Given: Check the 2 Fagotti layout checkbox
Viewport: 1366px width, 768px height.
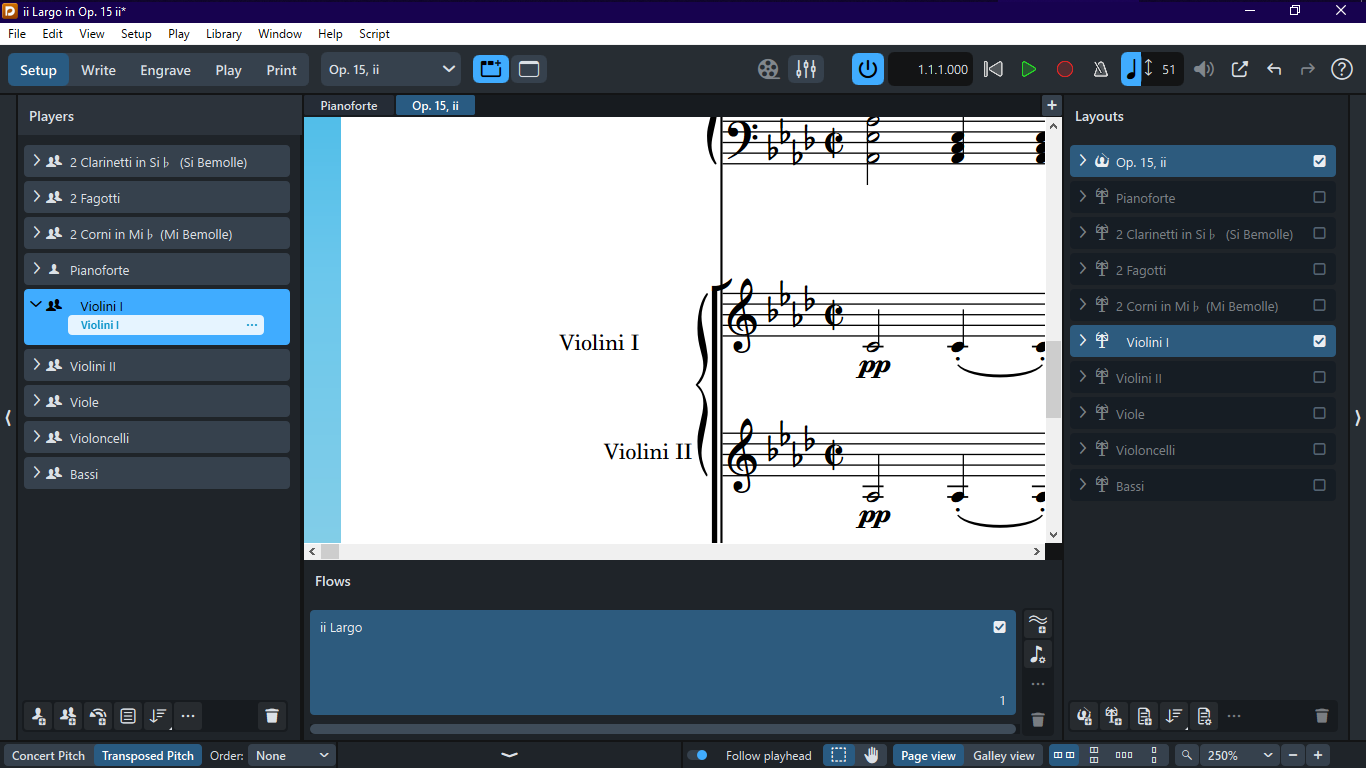Looking at the screenshot, I should pos(1319,269).
